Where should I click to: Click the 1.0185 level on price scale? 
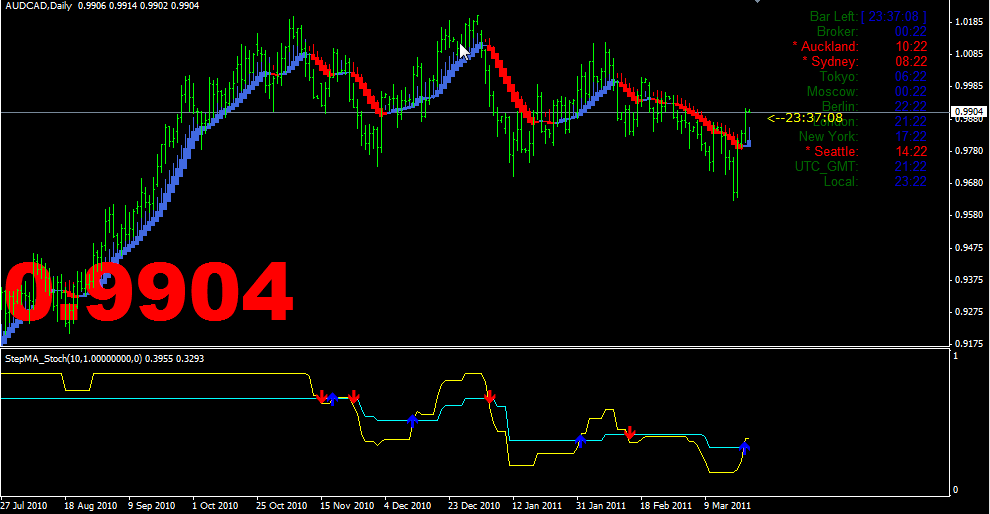point(968,21)
